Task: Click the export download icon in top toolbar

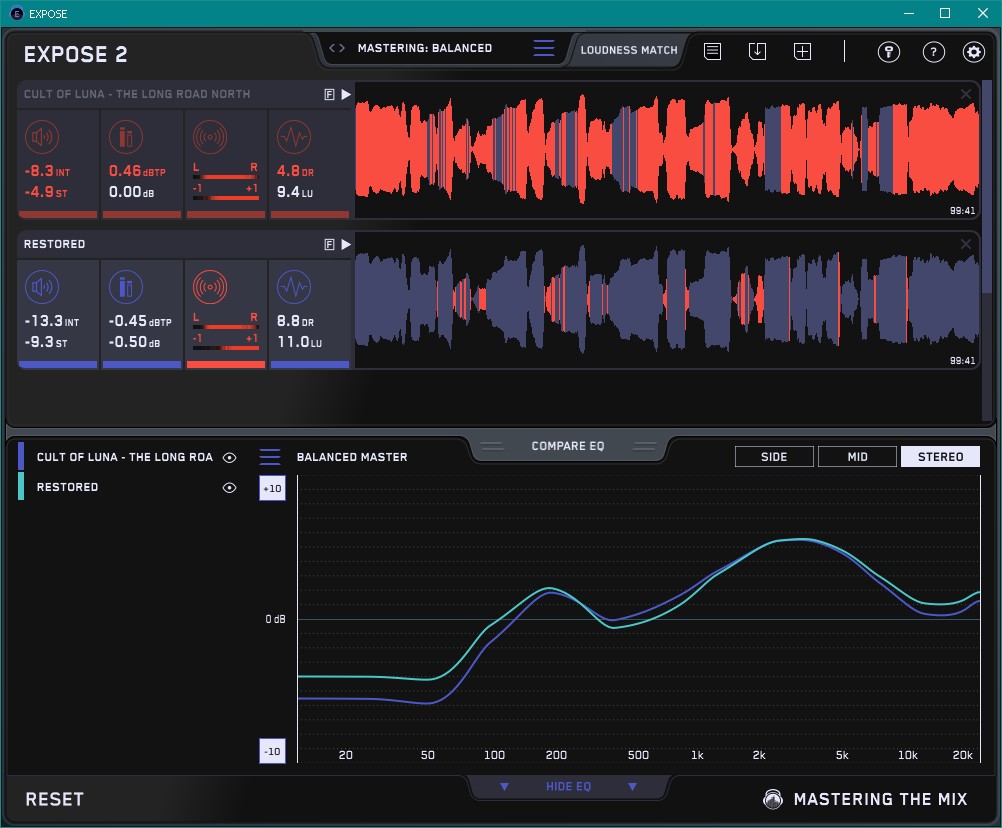Action: pyautogui.click(x=757, y=51)
